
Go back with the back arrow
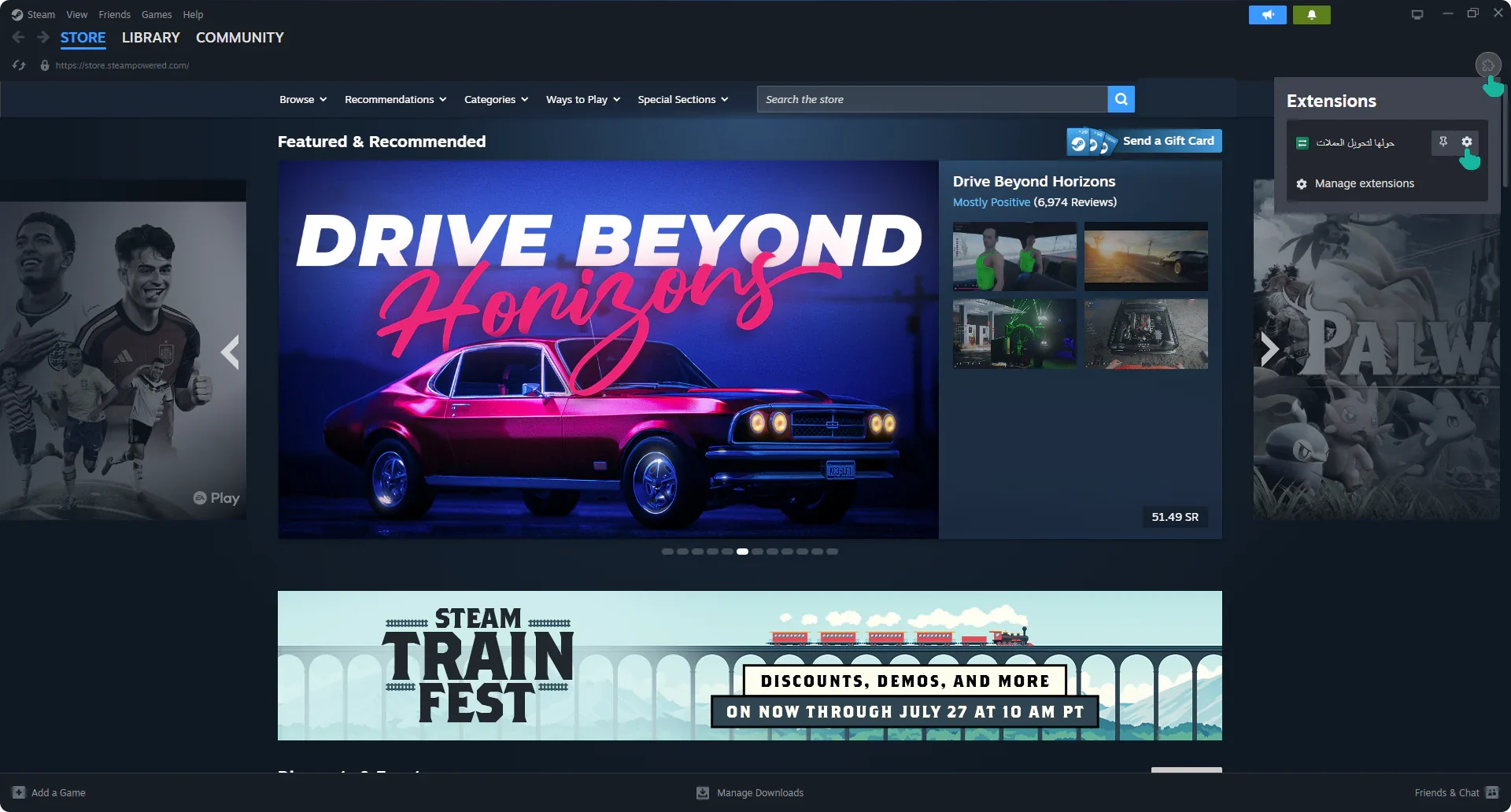point(18,37)
